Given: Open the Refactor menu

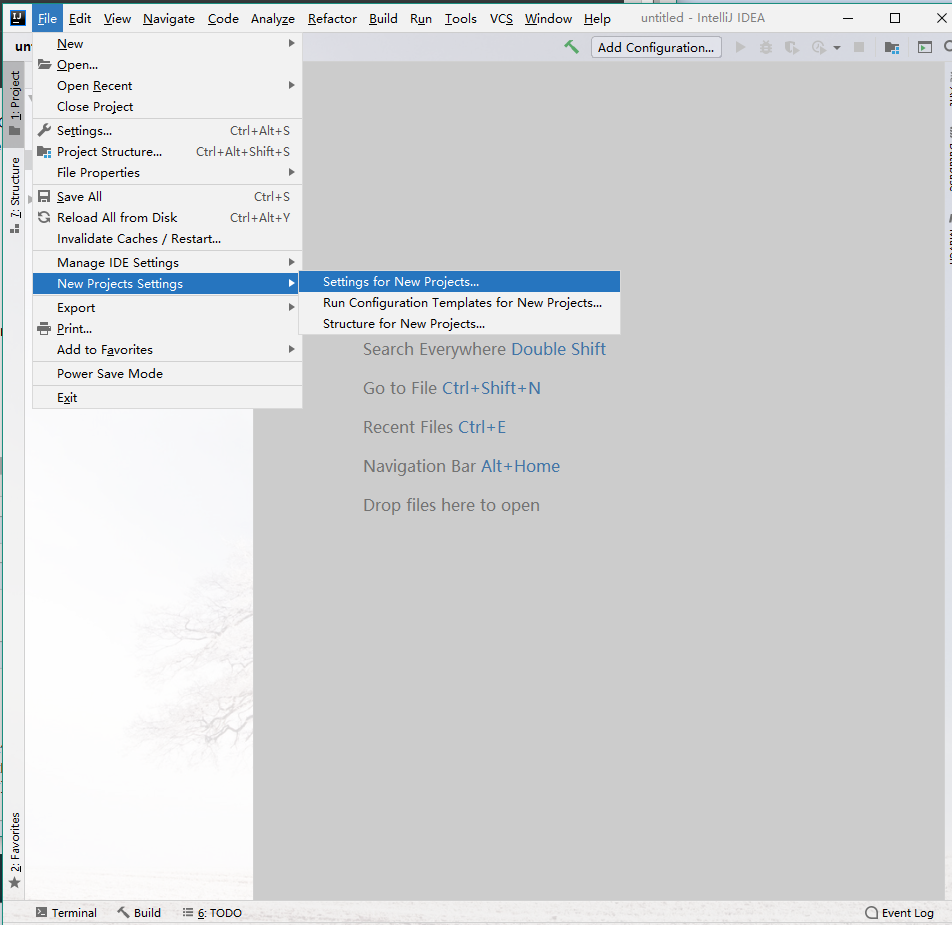Looking at the screenshot, I should (332, 19).
